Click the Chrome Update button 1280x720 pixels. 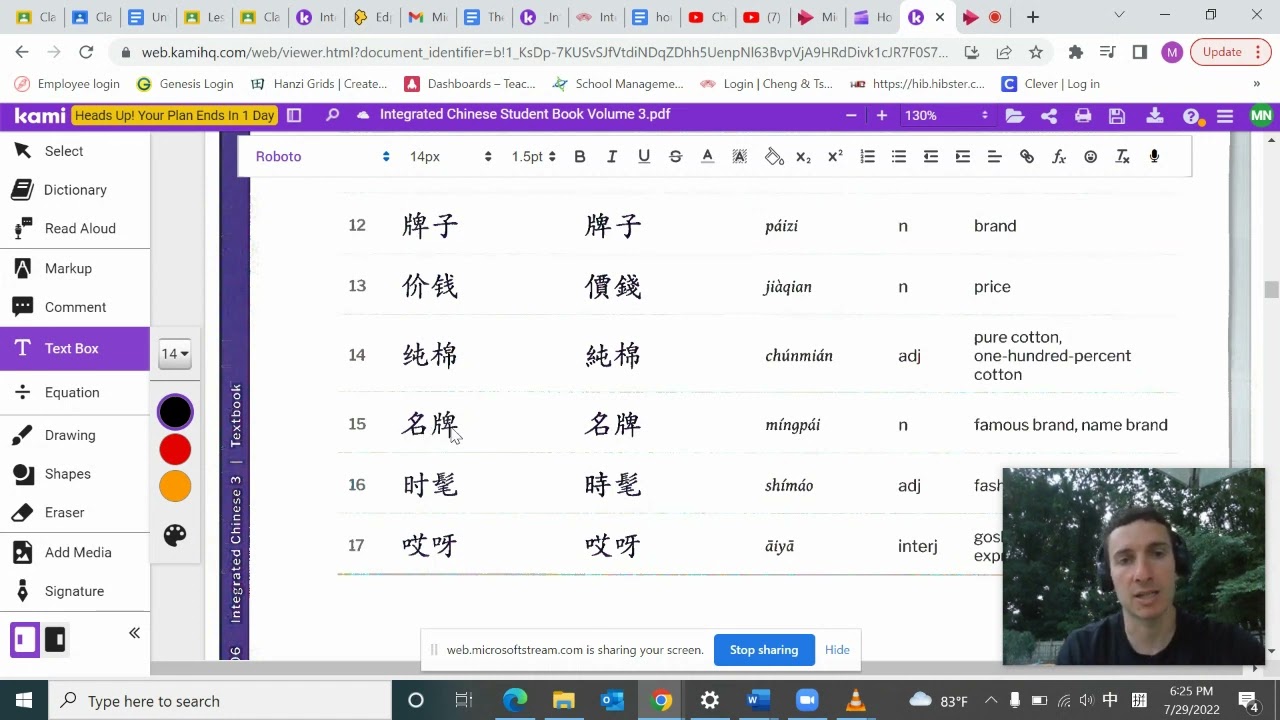click(1230, 52)
